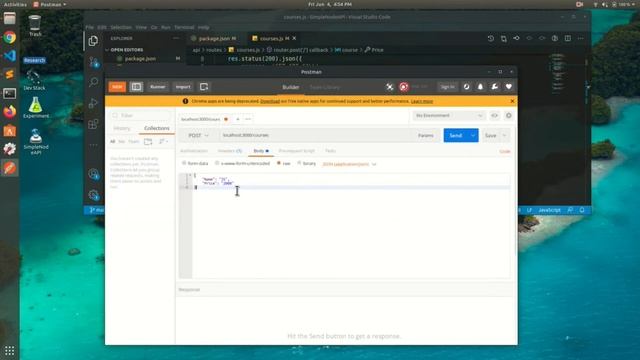Toggle the Postman sidebar layout icon

tap(136, 87)
